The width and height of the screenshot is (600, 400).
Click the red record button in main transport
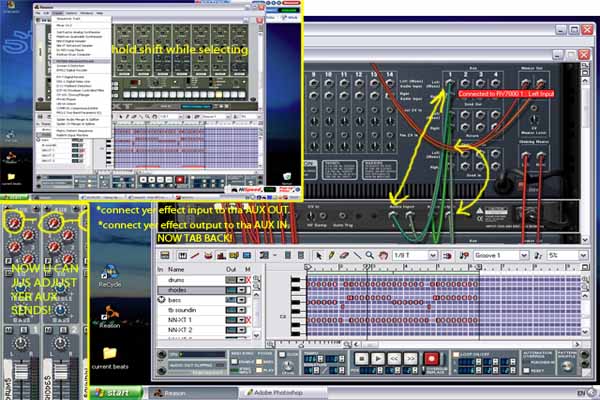[431, 359]
